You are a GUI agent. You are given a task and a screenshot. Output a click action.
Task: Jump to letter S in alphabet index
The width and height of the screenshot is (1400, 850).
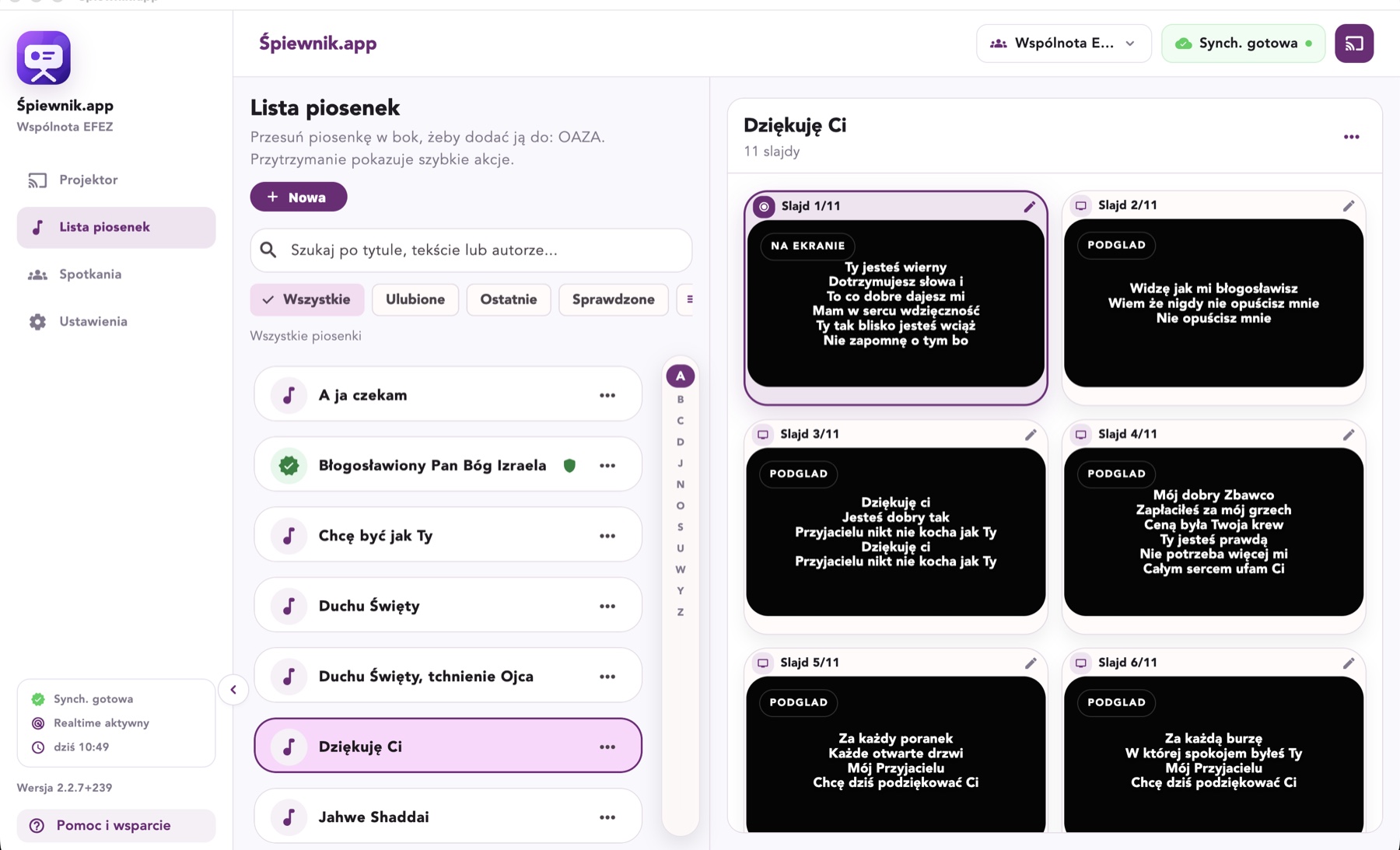click(681, 527)
